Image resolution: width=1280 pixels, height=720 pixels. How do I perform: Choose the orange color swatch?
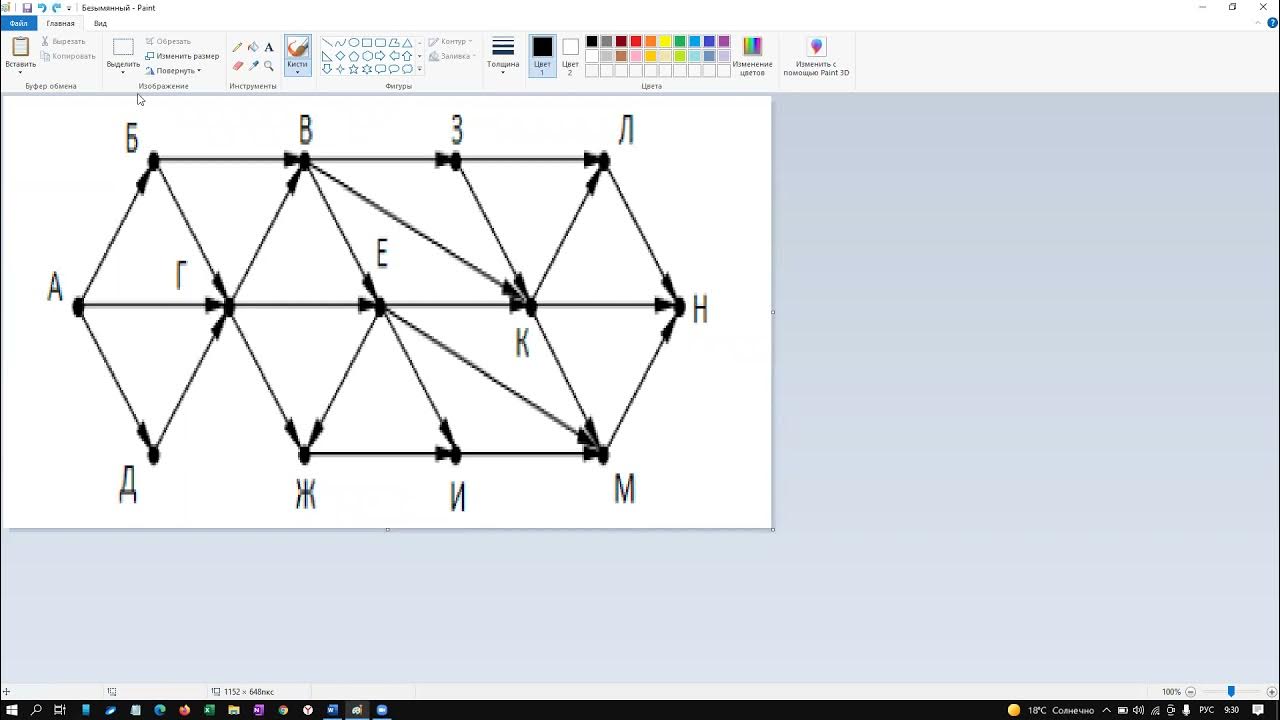[x=650, y=42]
